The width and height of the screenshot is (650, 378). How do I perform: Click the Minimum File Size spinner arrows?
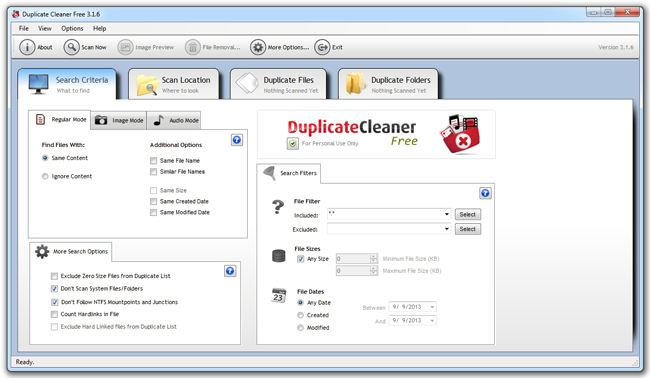pyautogui.click(x=374, y=259)
